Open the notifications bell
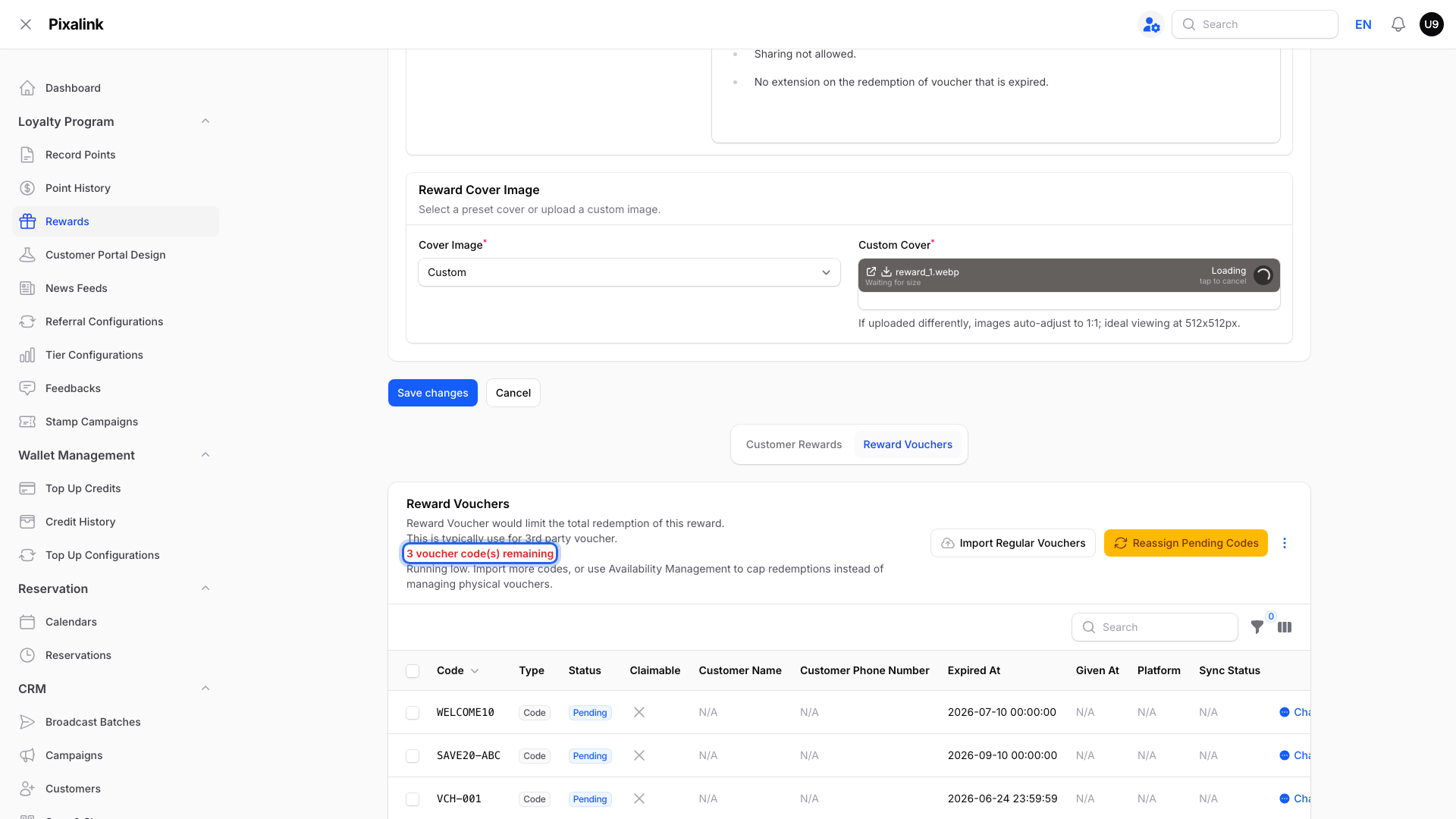The width and height of the screenshot is (1456, 819). (1398, 24)
